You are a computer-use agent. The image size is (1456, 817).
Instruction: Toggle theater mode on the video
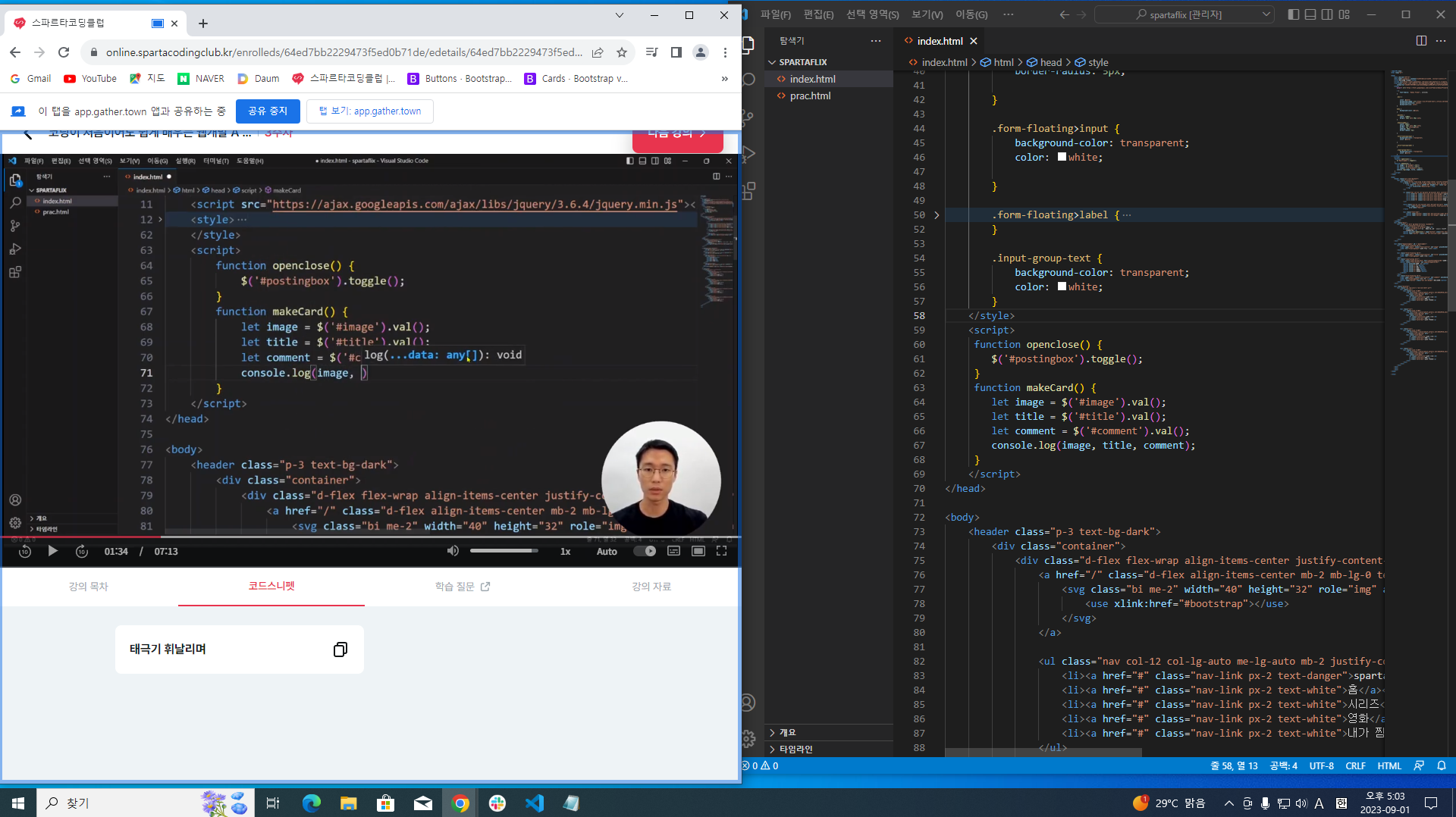coord(698,551)
